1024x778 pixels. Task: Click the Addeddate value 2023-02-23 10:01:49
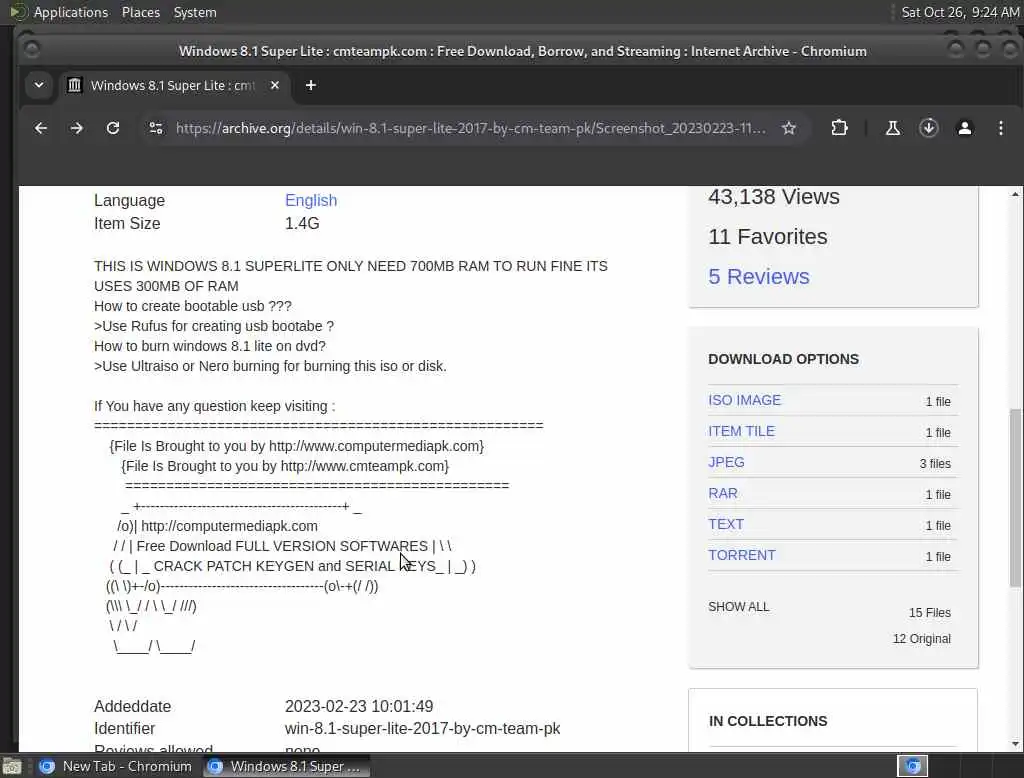click(x=359, y=706)
